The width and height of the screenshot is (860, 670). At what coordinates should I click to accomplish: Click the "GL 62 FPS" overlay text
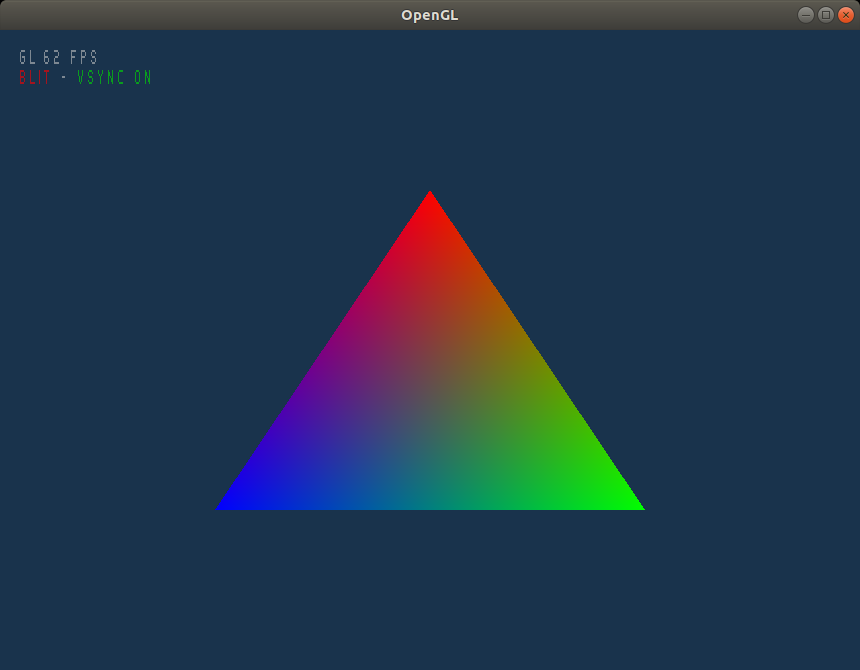click(x=58, y=58)
